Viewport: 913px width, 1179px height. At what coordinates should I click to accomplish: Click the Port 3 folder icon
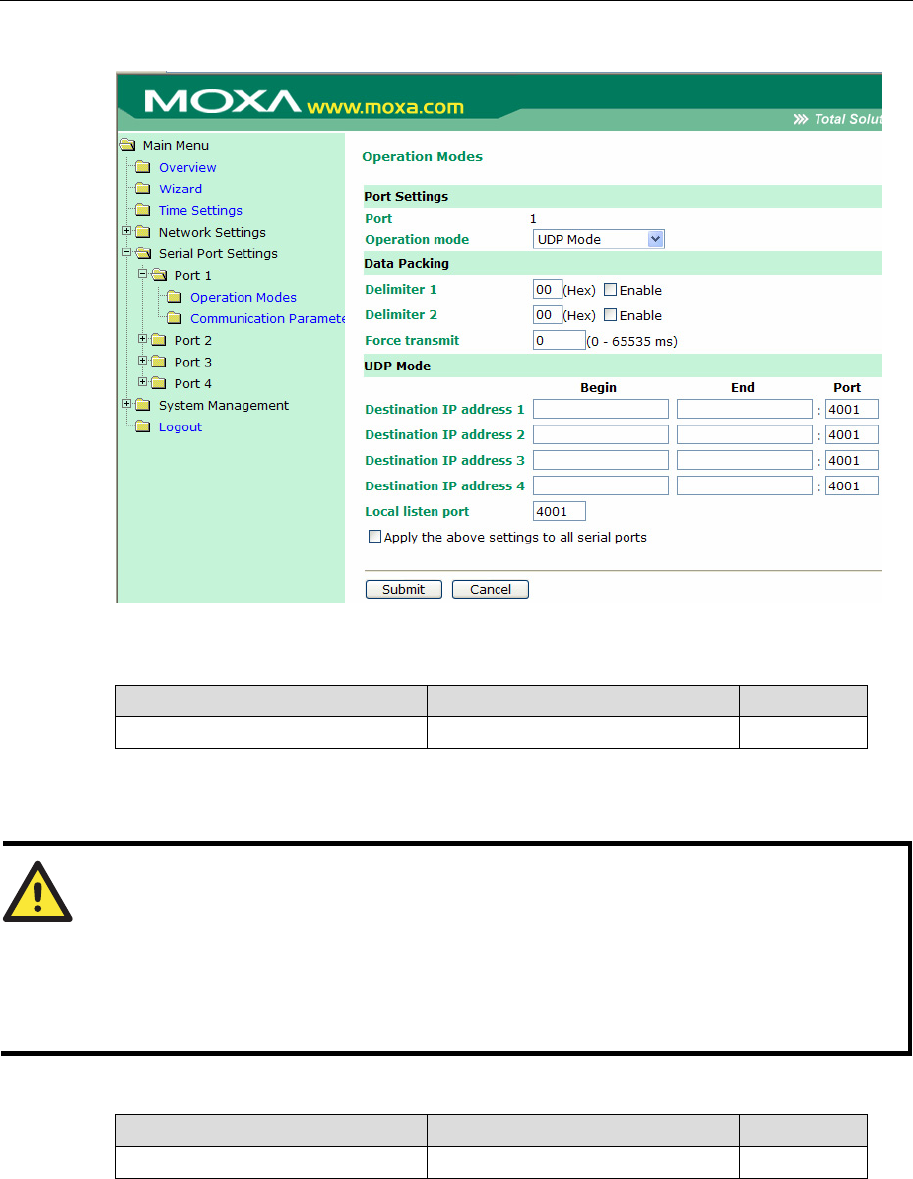click(x=158, y=362)
